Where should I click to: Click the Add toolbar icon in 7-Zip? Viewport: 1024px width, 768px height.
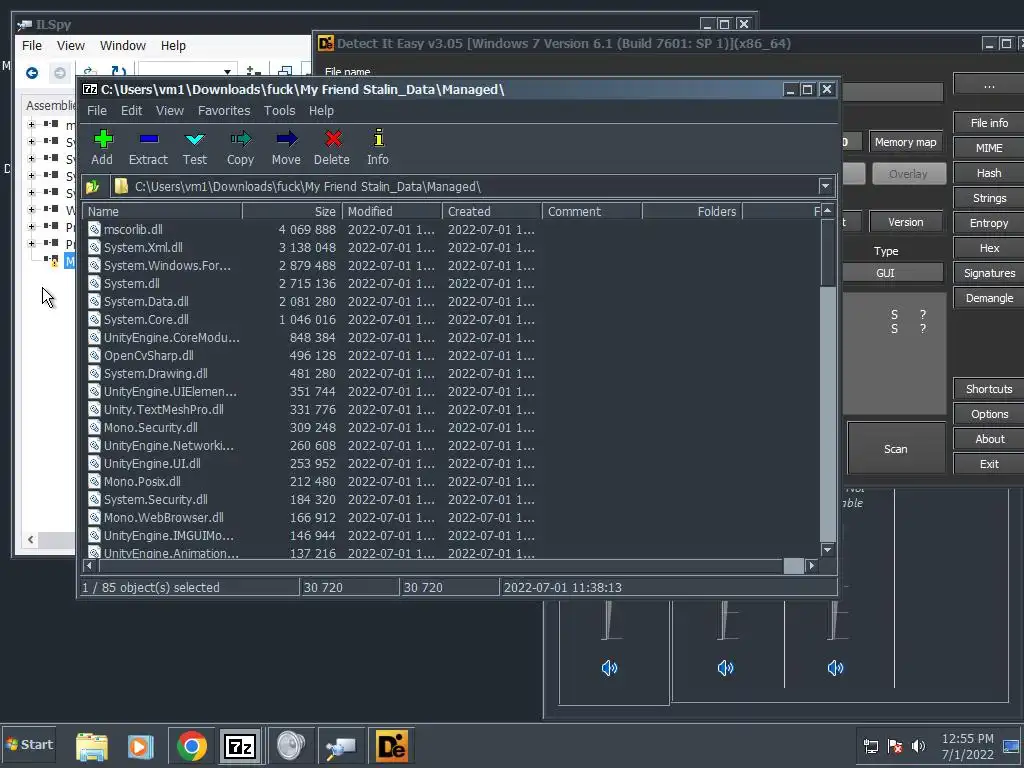pos(103,139)
